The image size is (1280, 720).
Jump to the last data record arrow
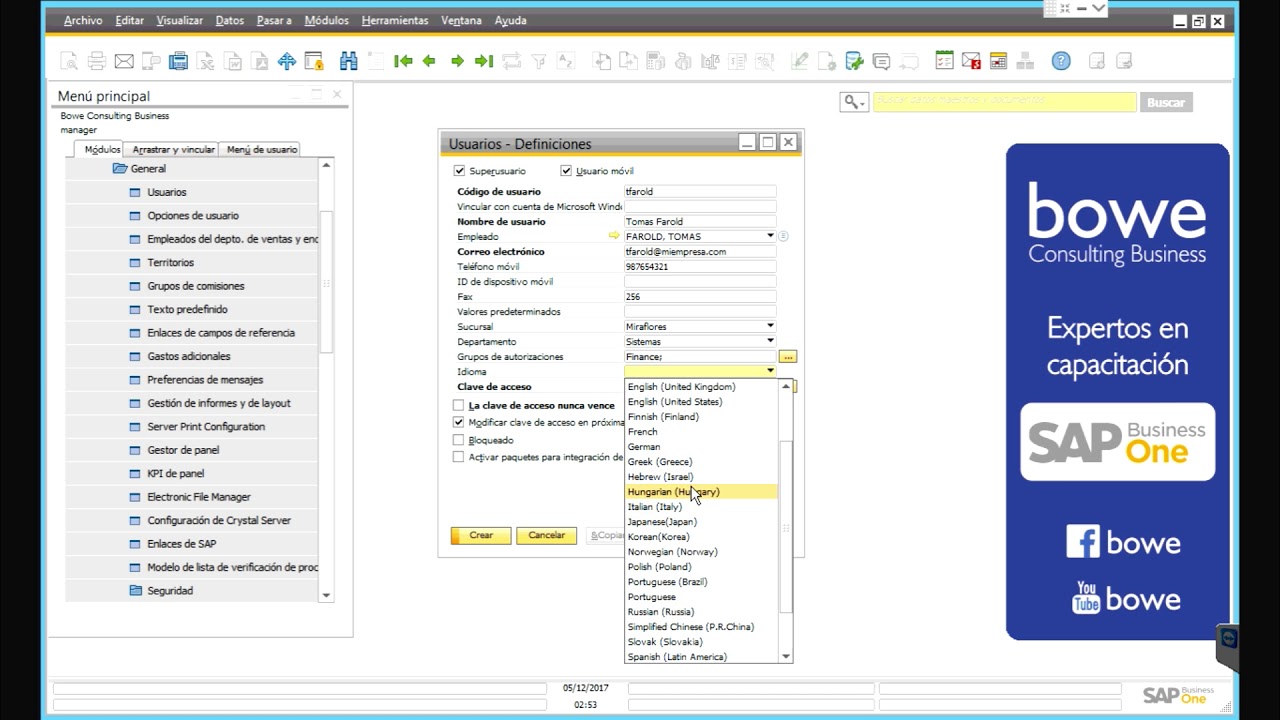(484, 61)
